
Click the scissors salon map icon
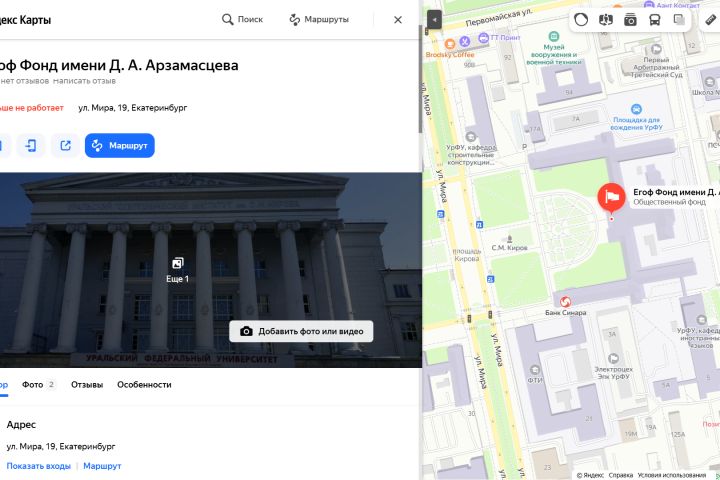pos(465,42)
